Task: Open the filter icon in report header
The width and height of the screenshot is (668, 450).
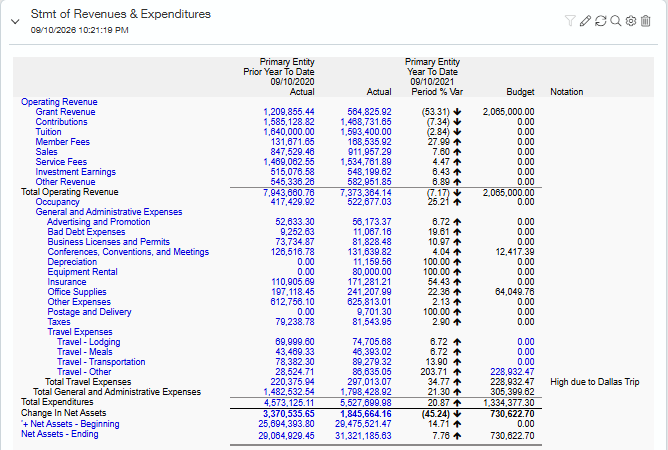Action: (x=570, y=20)
